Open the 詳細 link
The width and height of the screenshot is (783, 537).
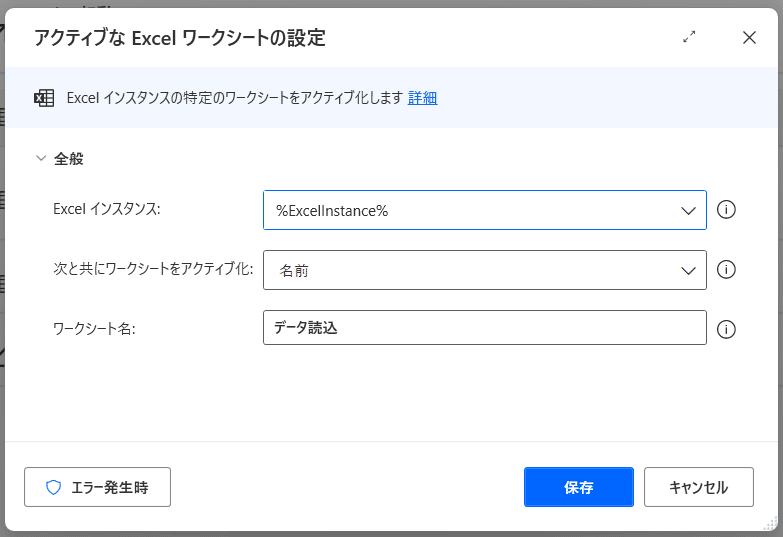[x=422, y=98]
